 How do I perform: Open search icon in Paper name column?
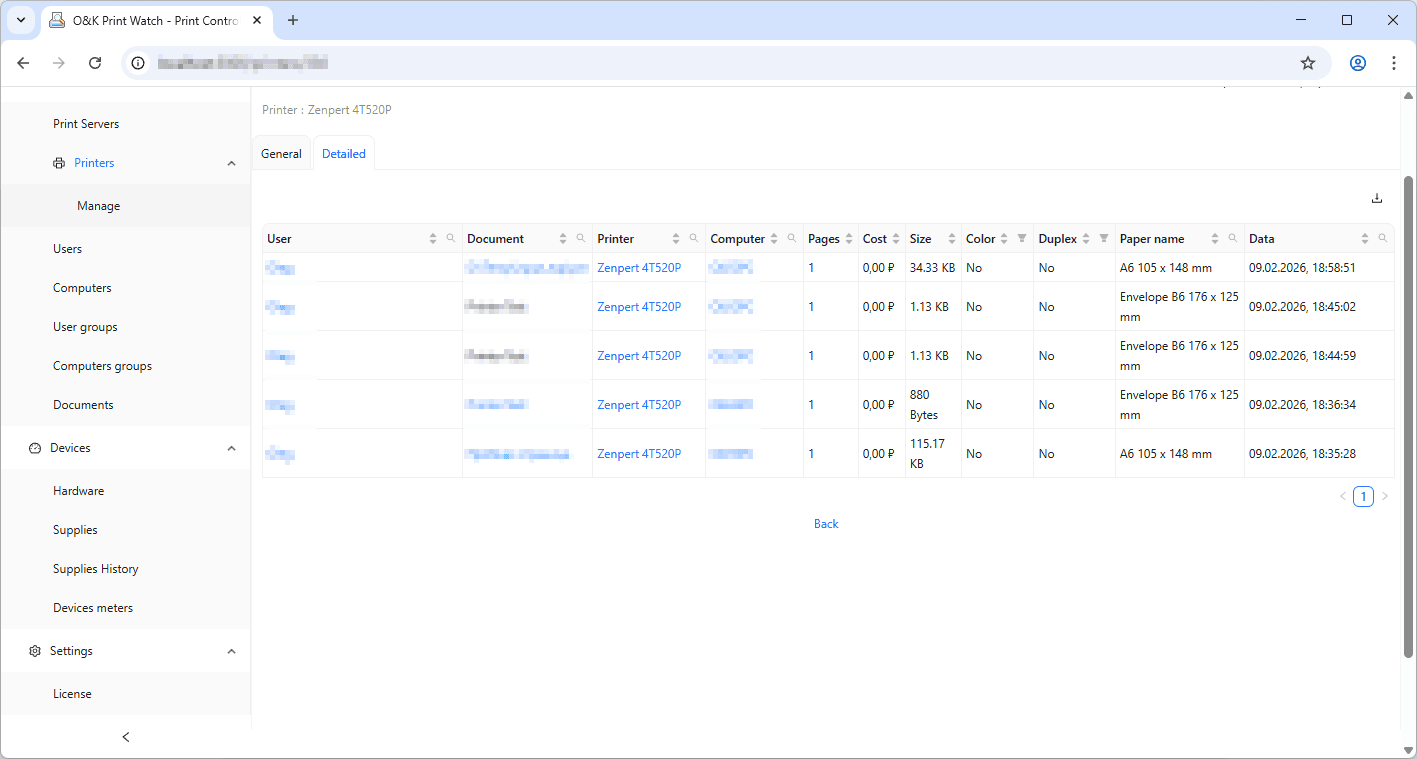point(1232,238)
